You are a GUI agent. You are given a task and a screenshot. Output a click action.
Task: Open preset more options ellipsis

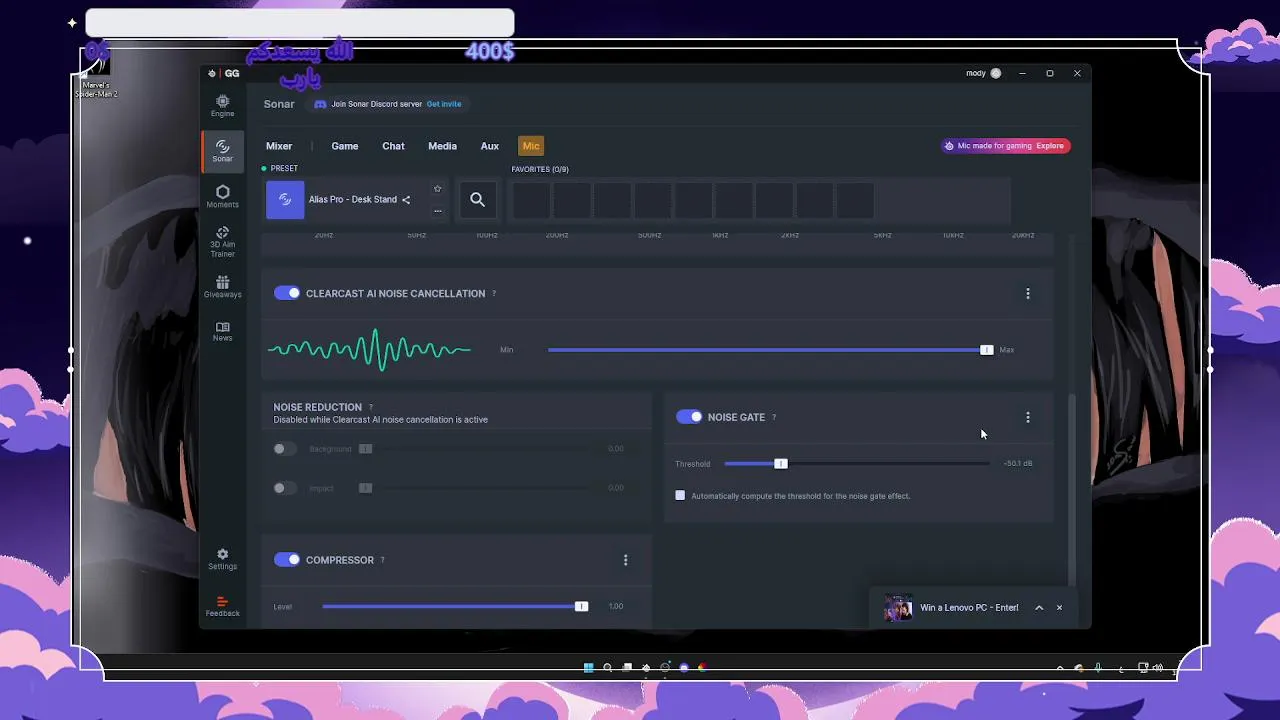[437, 211]
